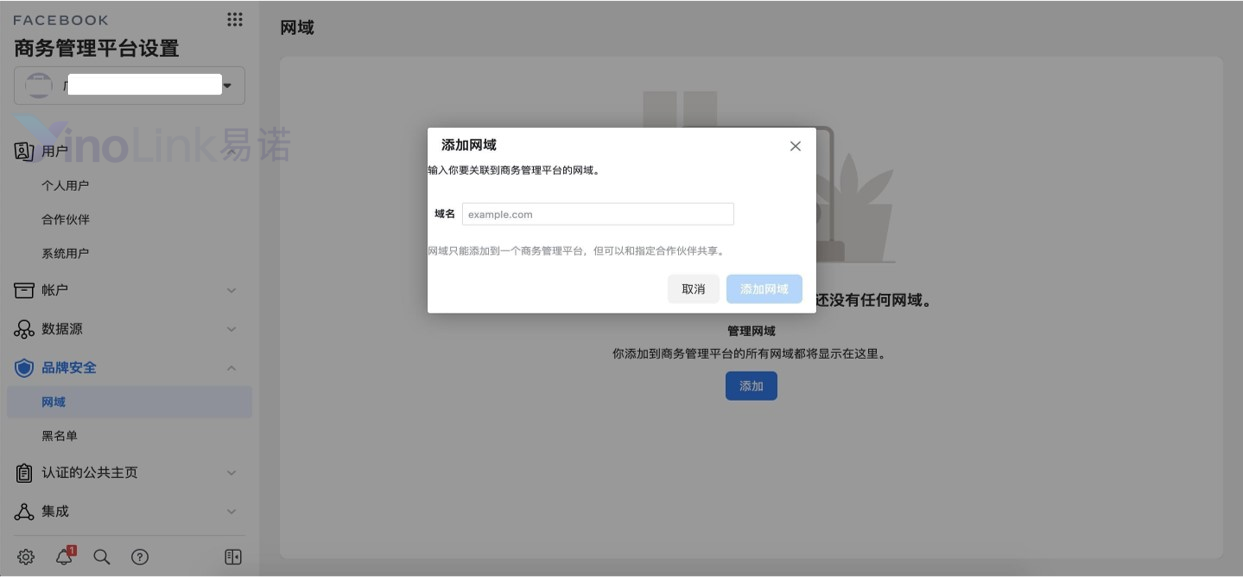Click the 用户 section label
Viewport: 1243px width, 577px height.
(55, 151)
